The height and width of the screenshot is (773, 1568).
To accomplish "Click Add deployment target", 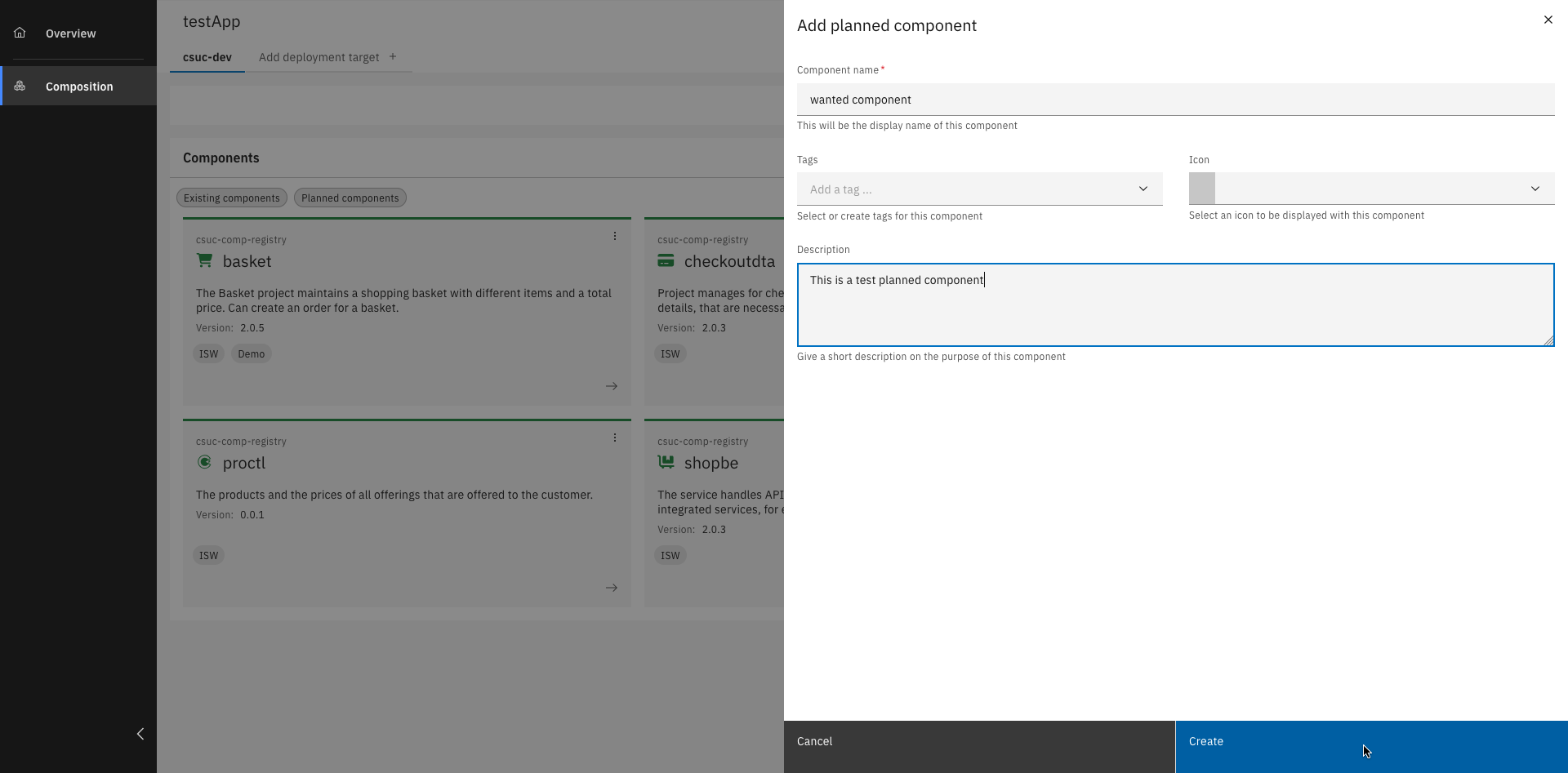I will (318, 57).
